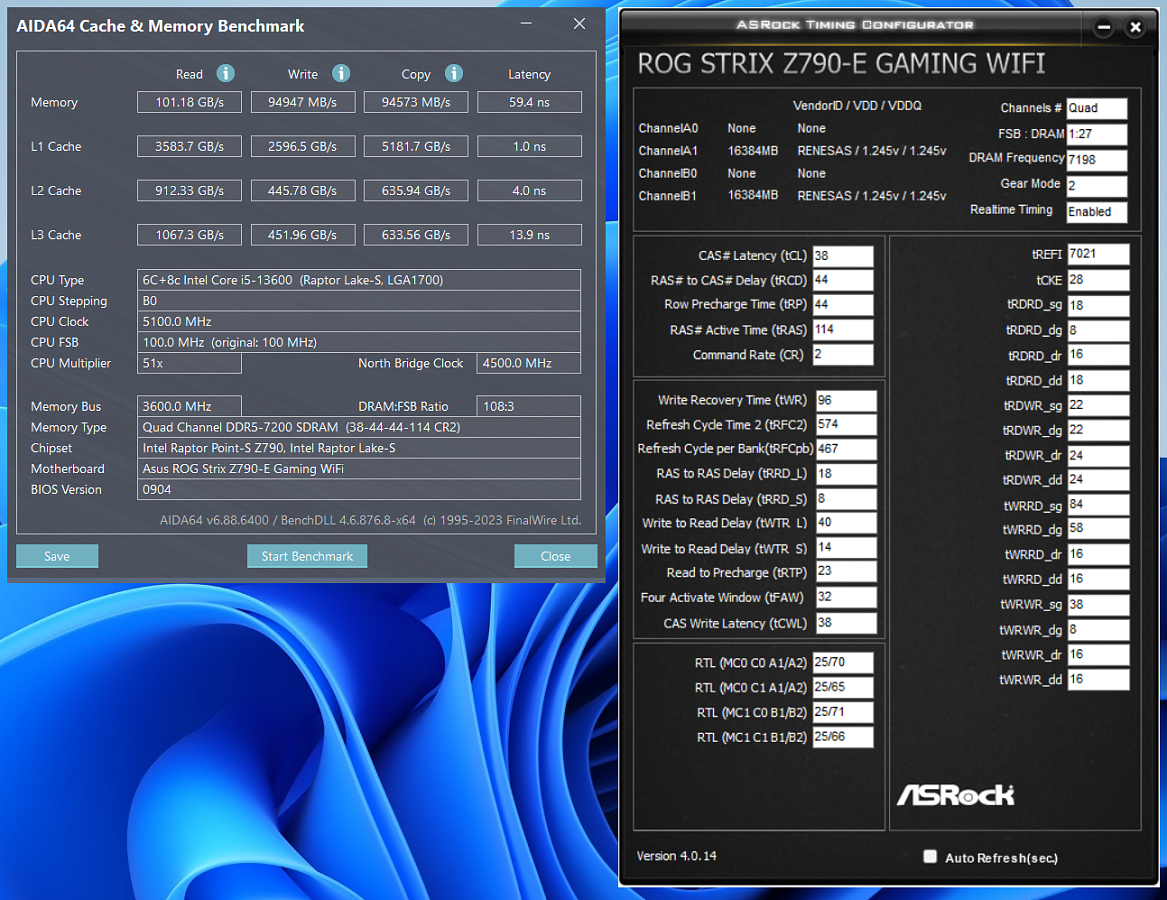The image size is (1167, 900).
Task: Select the tCKE value field
Action: pyautogui.click(x=1099, y=280)
